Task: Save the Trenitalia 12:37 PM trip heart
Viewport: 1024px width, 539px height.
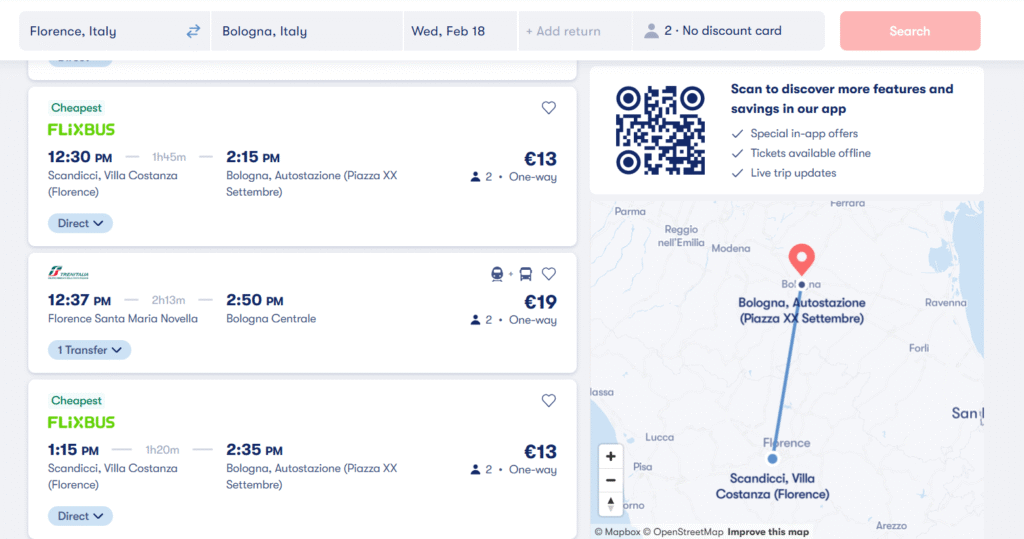Action: click(x=548, y=274)
